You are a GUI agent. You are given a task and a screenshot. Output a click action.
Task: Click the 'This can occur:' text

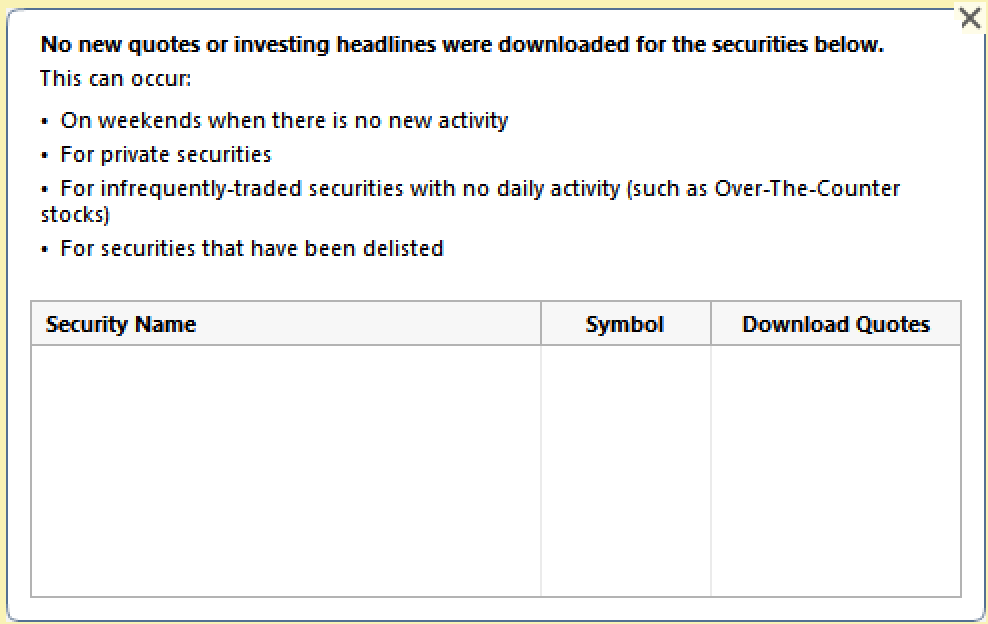115,79
